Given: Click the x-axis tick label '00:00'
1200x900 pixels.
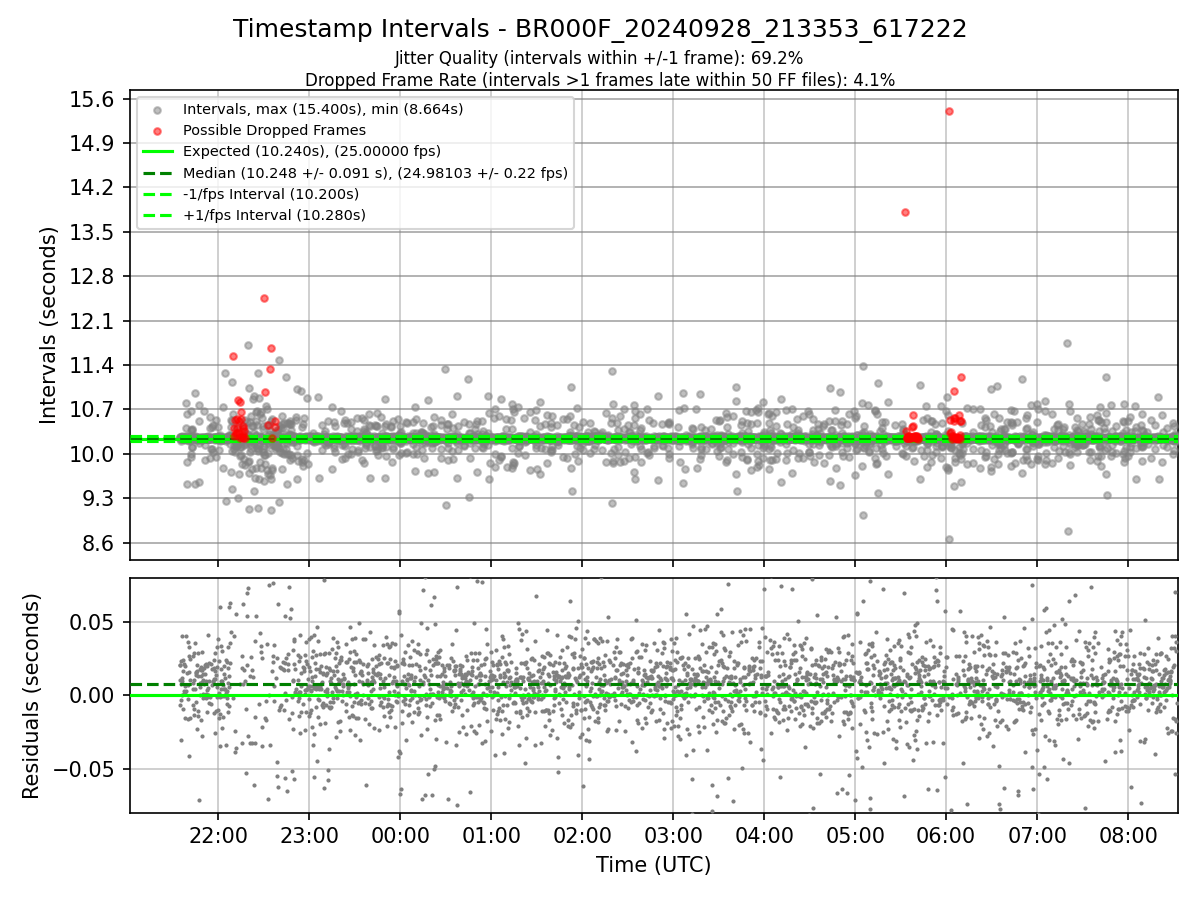Looking at the screenshot, I should pos(400,835).
